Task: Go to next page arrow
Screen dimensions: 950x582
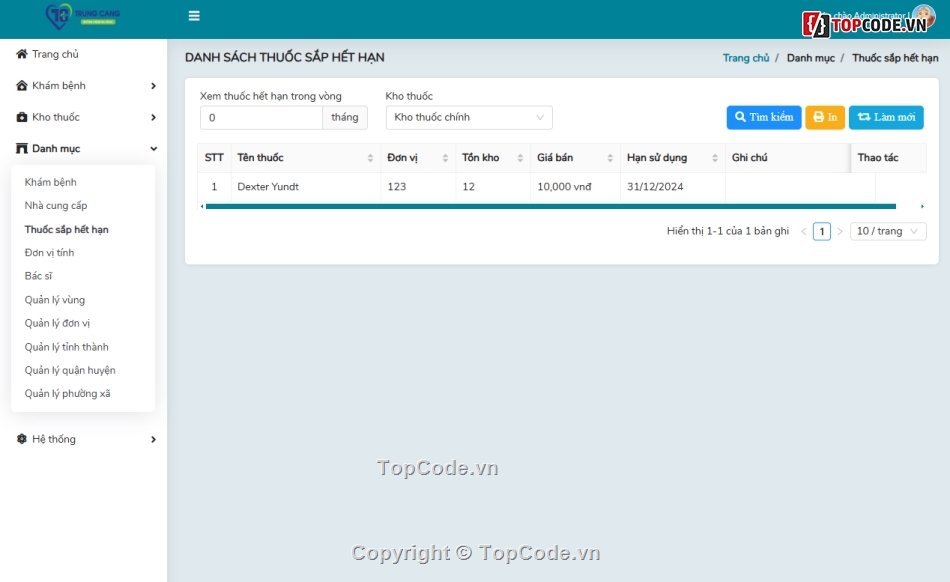Action: click(x=840, y=231)
